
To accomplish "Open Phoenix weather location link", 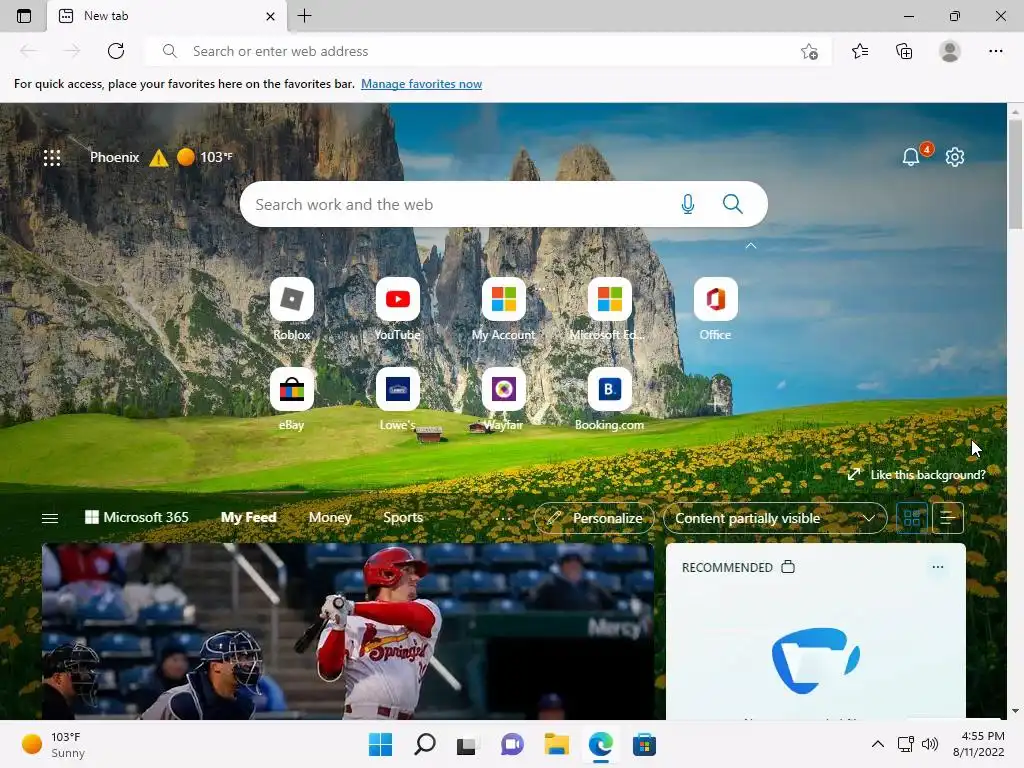I will point(114,157).
